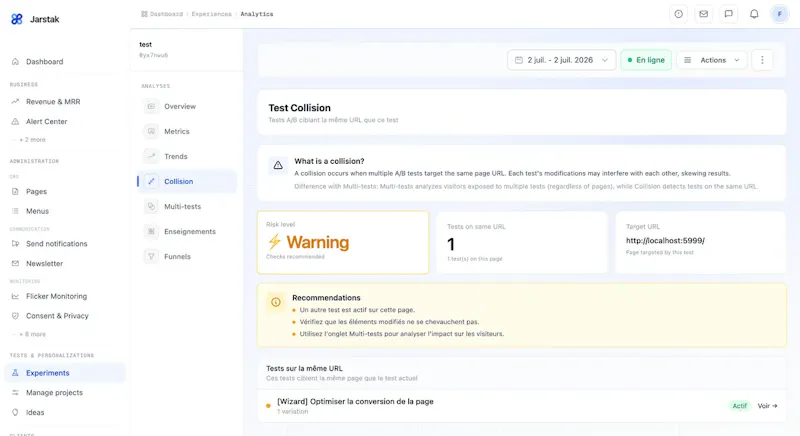Screen dimensions: 800x436
Task: Click the Test Collision heading
Action: tap(299, 108)
